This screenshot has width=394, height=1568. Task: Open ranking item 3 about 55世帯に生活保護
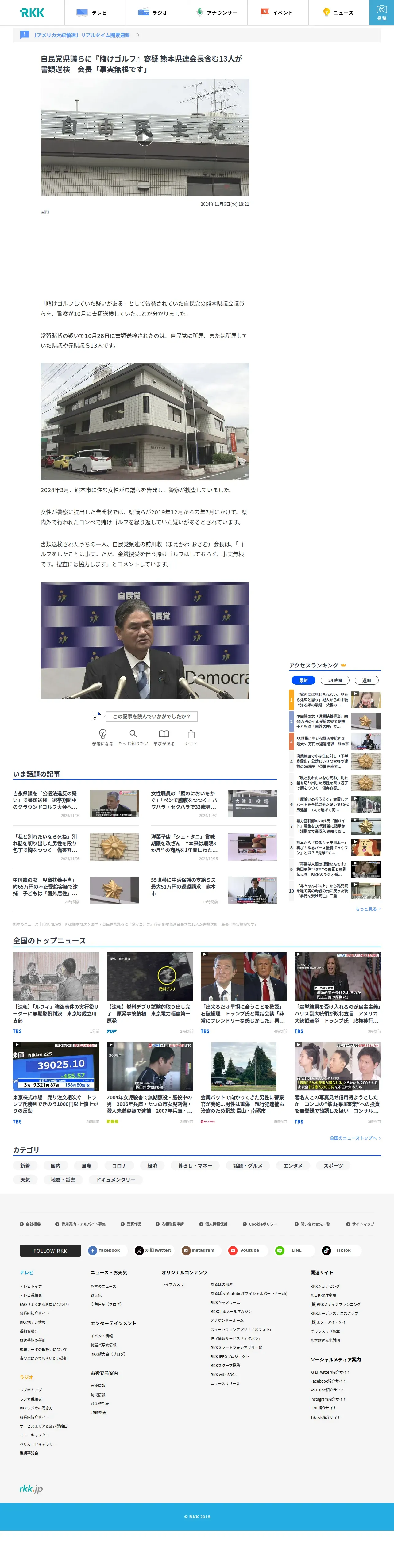[x=335, y=741]
